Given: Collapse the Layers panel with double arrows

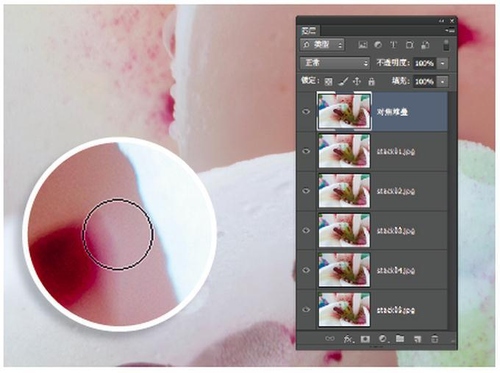Looking at the screenshot, I should click(x=442, y=21).
